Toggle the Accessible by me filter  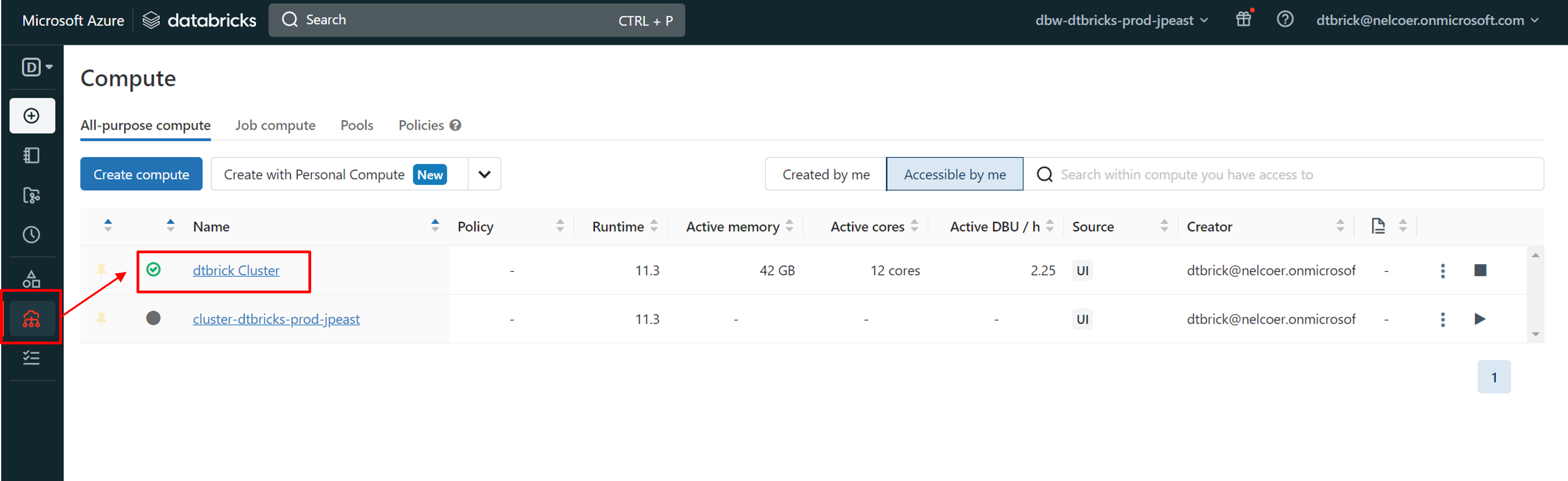point(954,175)
